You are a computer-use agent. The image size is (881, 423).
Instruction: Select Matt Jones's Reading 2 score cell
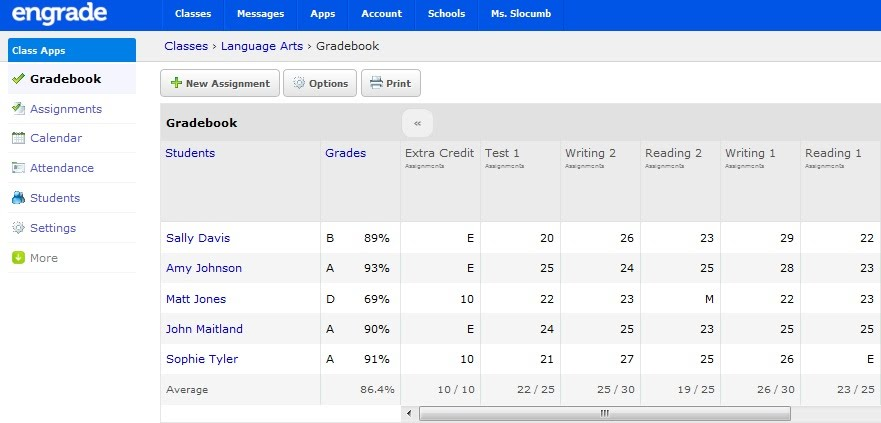tap(679, 299)
